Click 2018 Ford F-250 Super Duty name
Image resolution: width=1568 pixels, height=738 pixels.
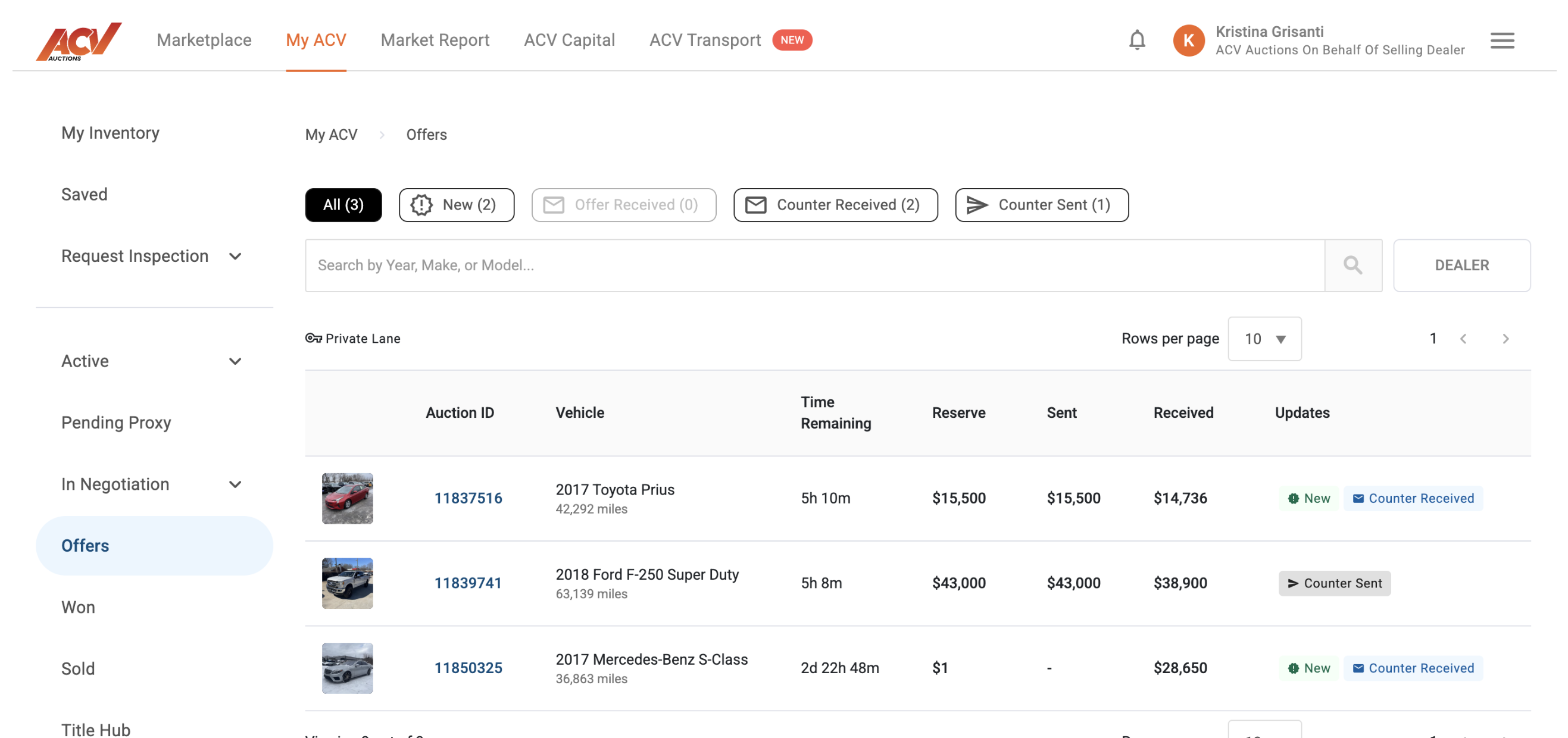click(647, 574)
